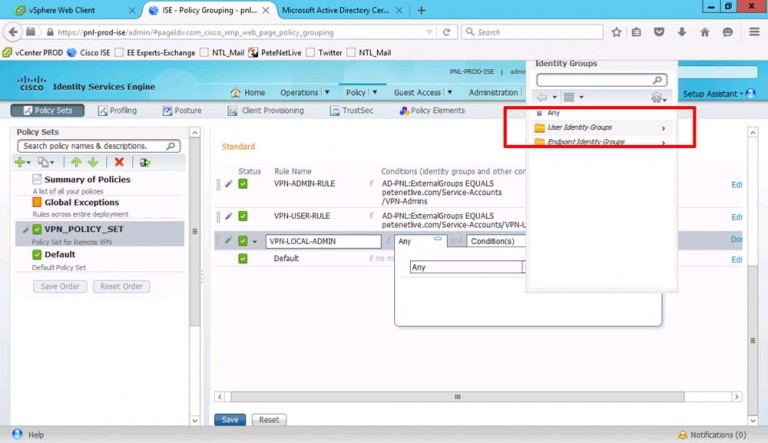Viewport: 768px width, 443px height.
Task: Switch to the Posture tab
Action: coord(182,110)
